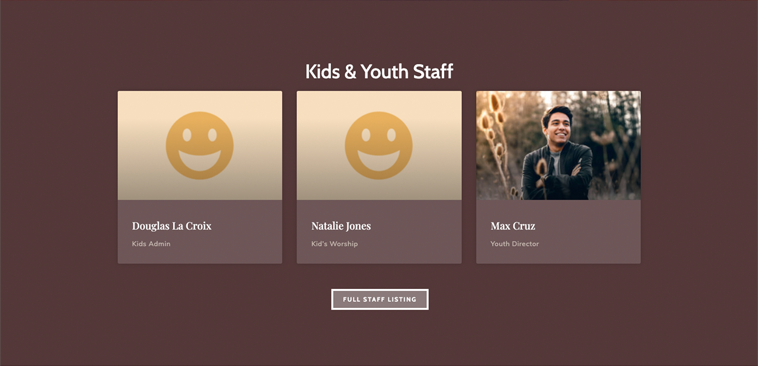This screenshot has height=366, width=758.
Task: Click the ampersand in the section heading
Action: pyautogui.click(x=350, y=72)
